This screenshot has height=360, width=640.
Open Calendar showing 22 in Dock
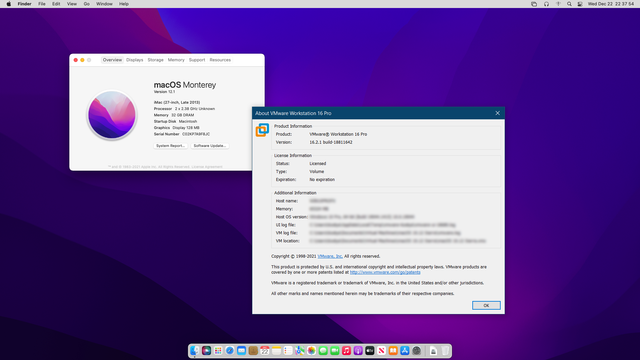click(265, 351)
